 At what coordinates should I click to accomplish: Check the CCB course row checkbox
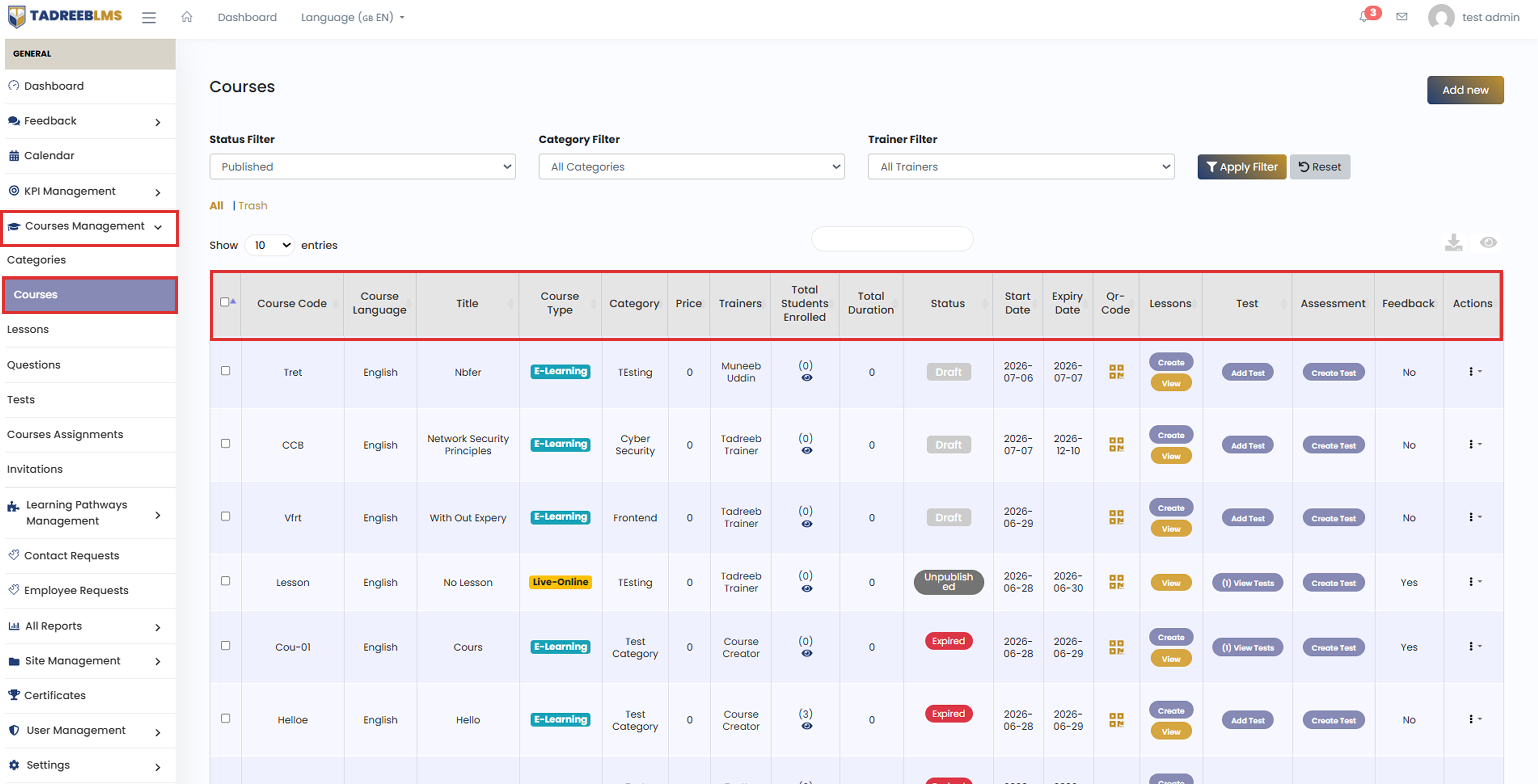coord(225,443)
